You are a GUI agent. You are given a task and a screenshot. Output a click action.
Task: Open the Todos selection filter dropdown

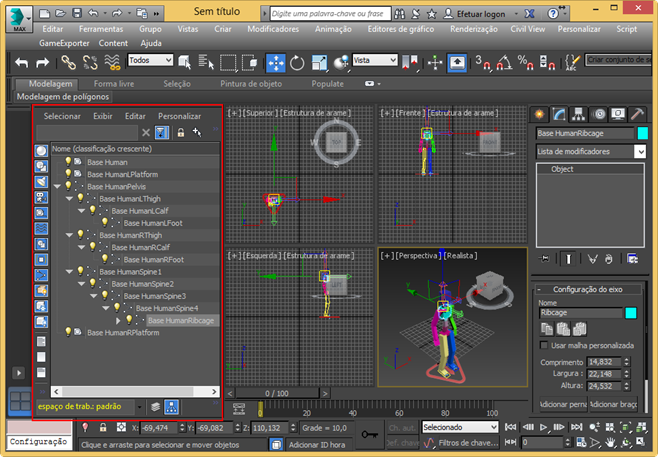point(150,60)
